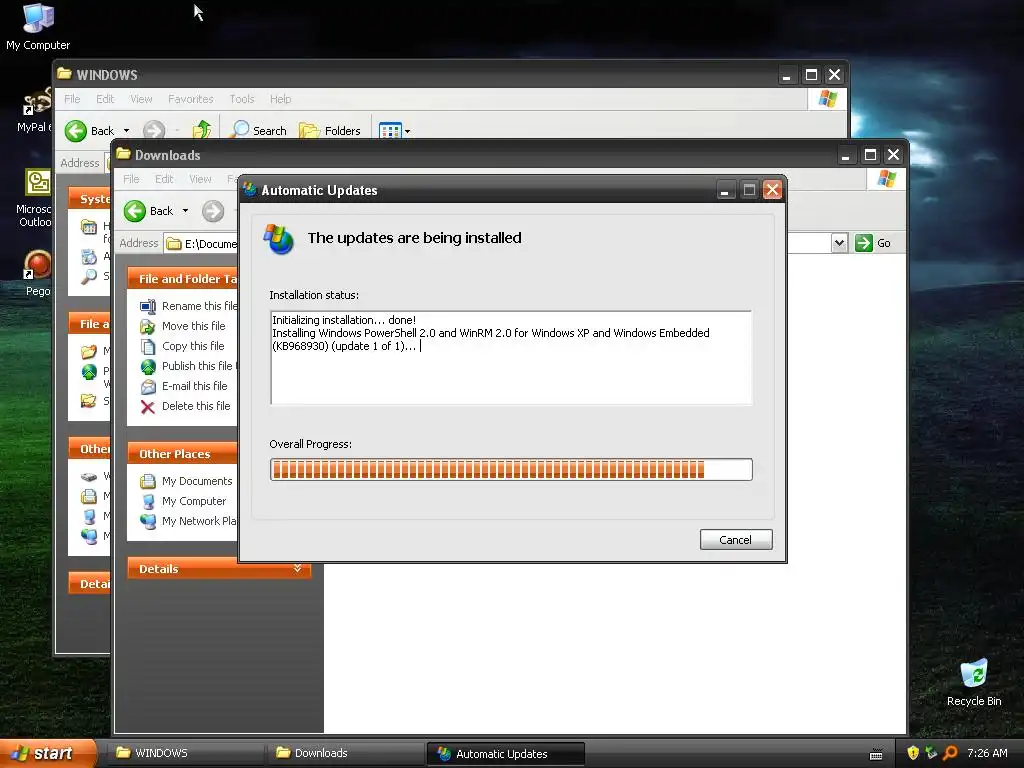The image size is (1024, 768).
Task: Open Tools menu in WINDOWS window
Action: click(x=242, y=99)
